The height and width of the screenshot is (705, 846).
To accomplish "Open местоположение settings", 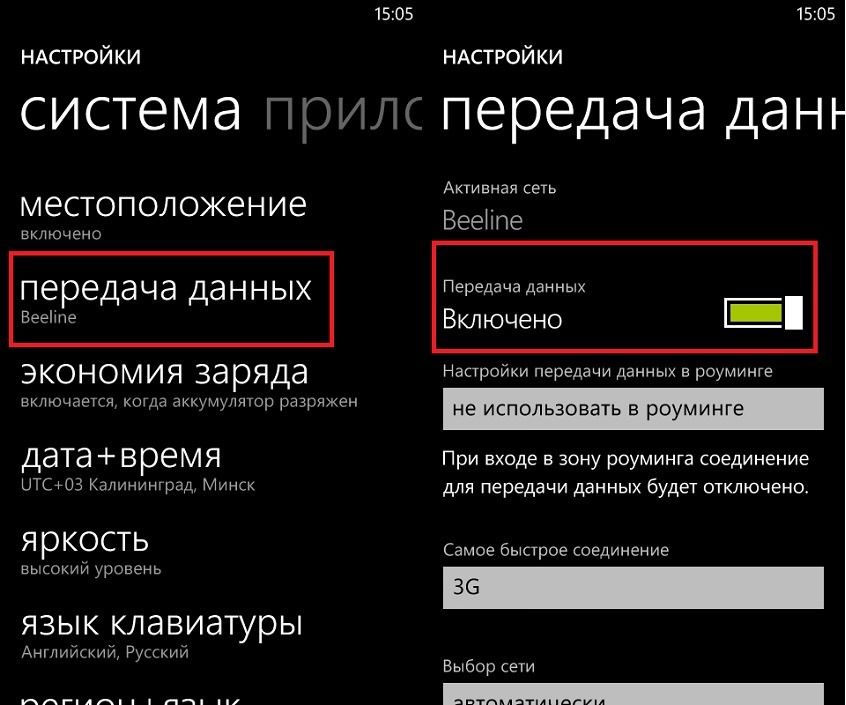I will click(x=163, y=214).
